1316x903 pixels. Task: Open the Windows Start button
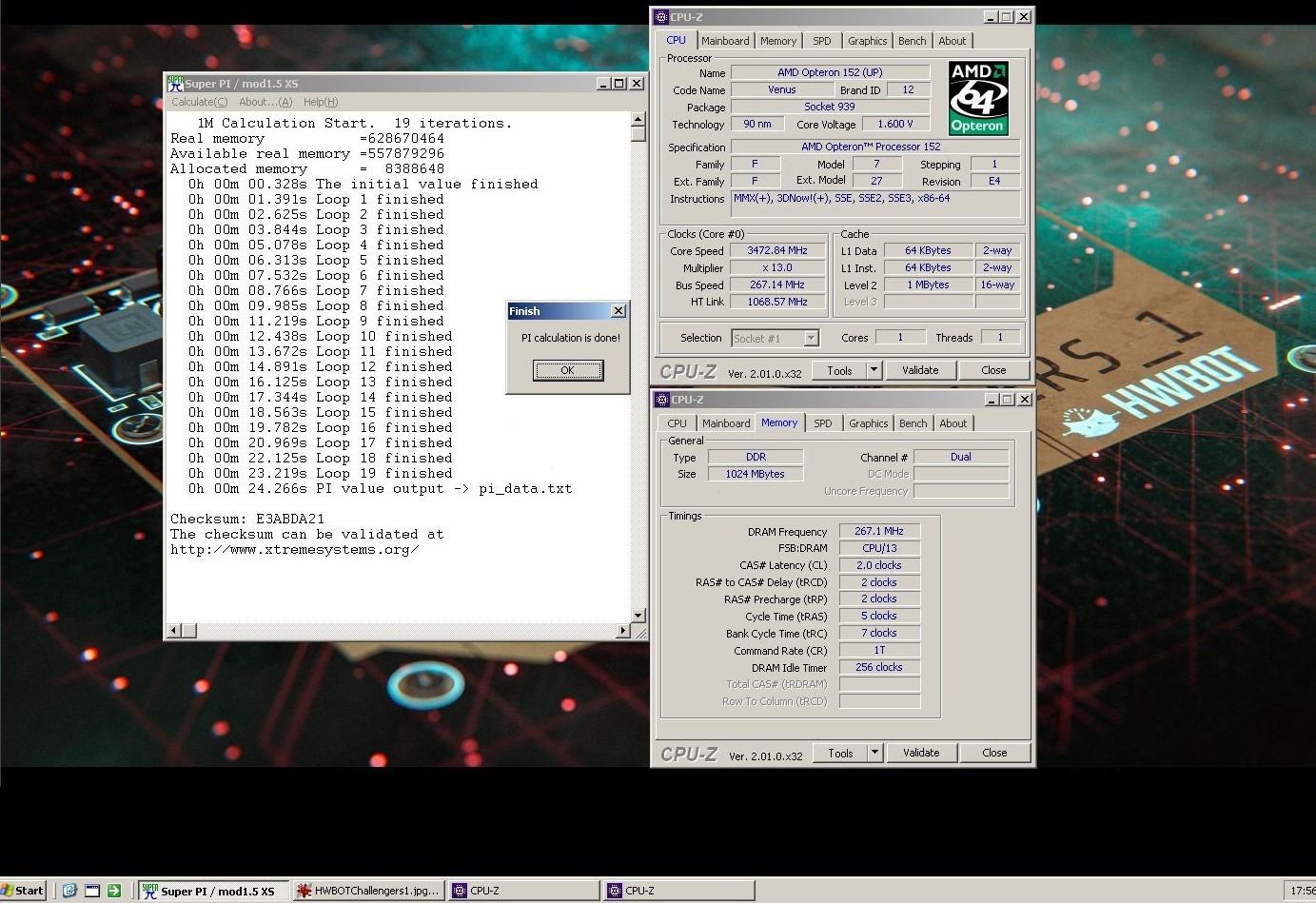(x=23, y=891)
